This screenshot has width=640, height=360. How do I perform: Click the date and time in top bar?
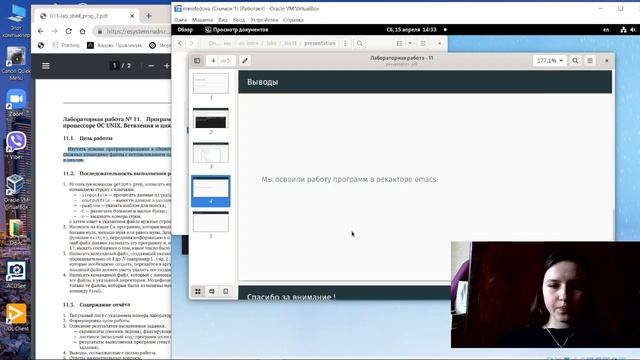411,29
